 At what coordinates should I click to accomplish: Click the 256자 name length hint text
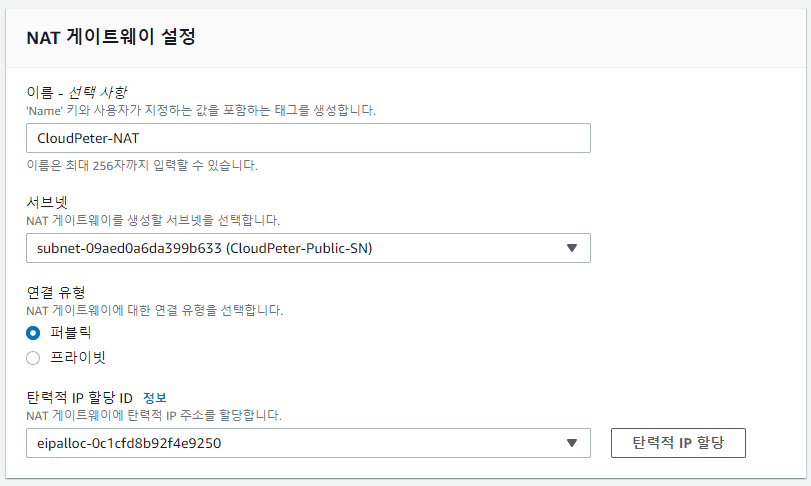tap(141, 165)
